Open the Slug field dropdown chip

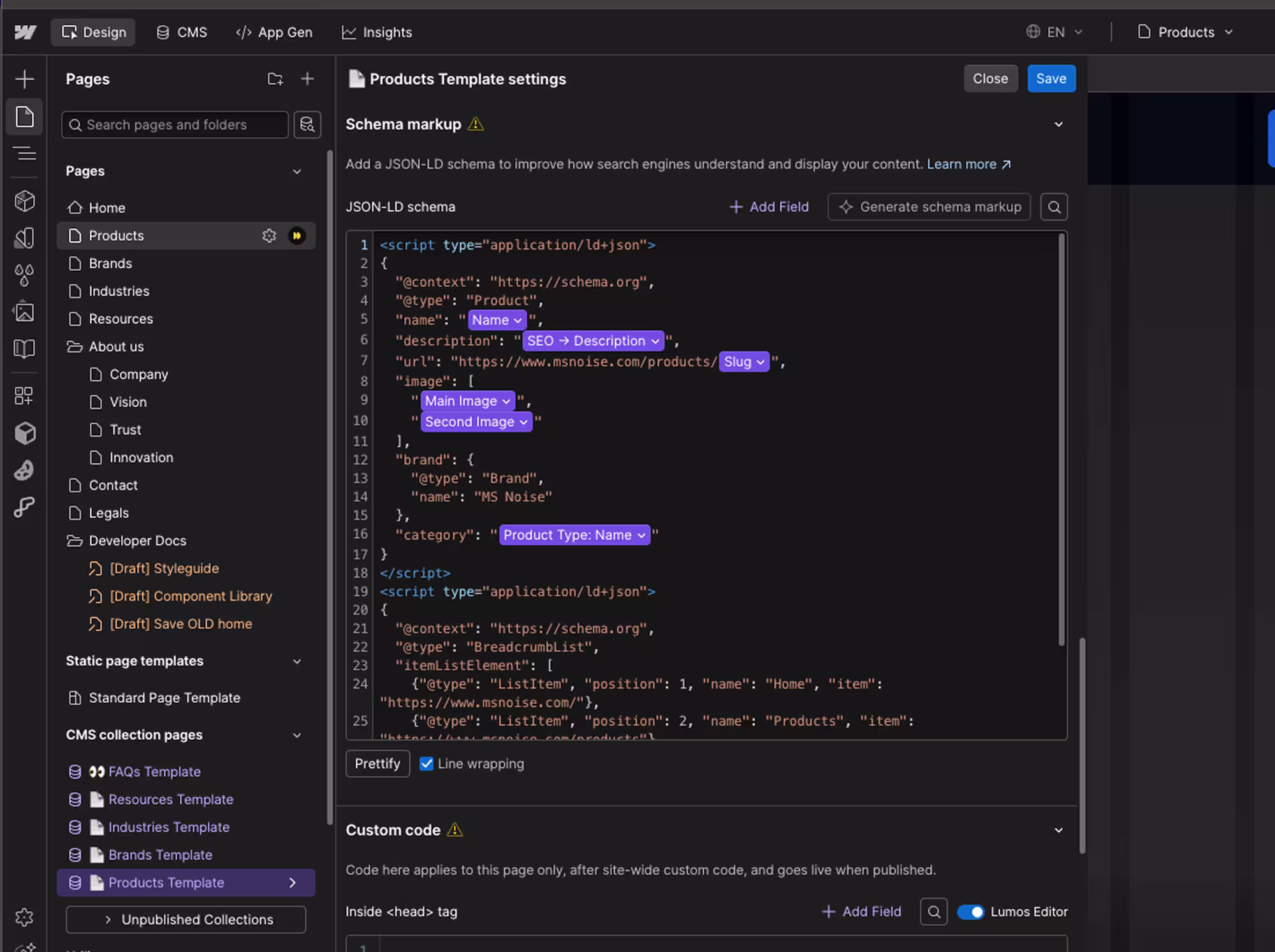[x=744, y=362]
